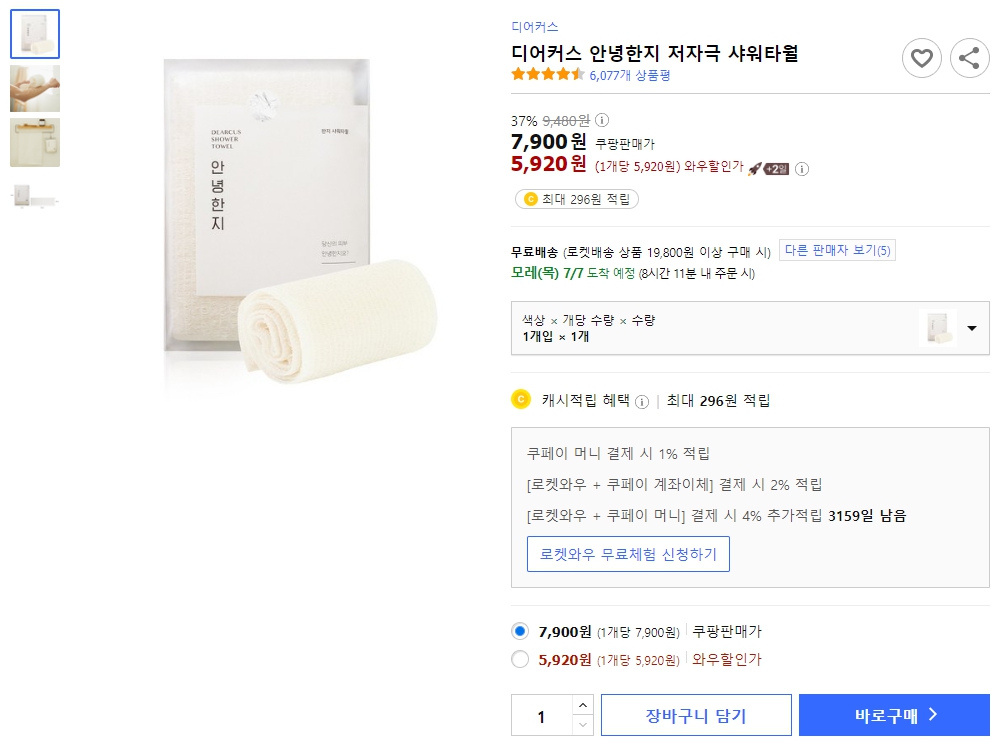Viewport: 994px width, 744px height.
Task: Select the 5,920원 와우할인가 radio option
Action: pyautogui.click(x=520, y=660)
